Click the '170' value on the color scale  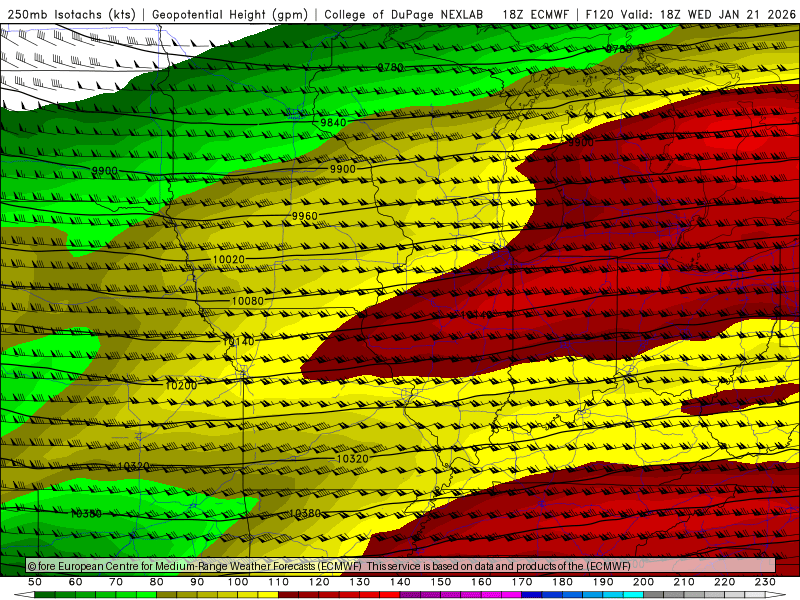pyautogui.click(x=521, y=582)
